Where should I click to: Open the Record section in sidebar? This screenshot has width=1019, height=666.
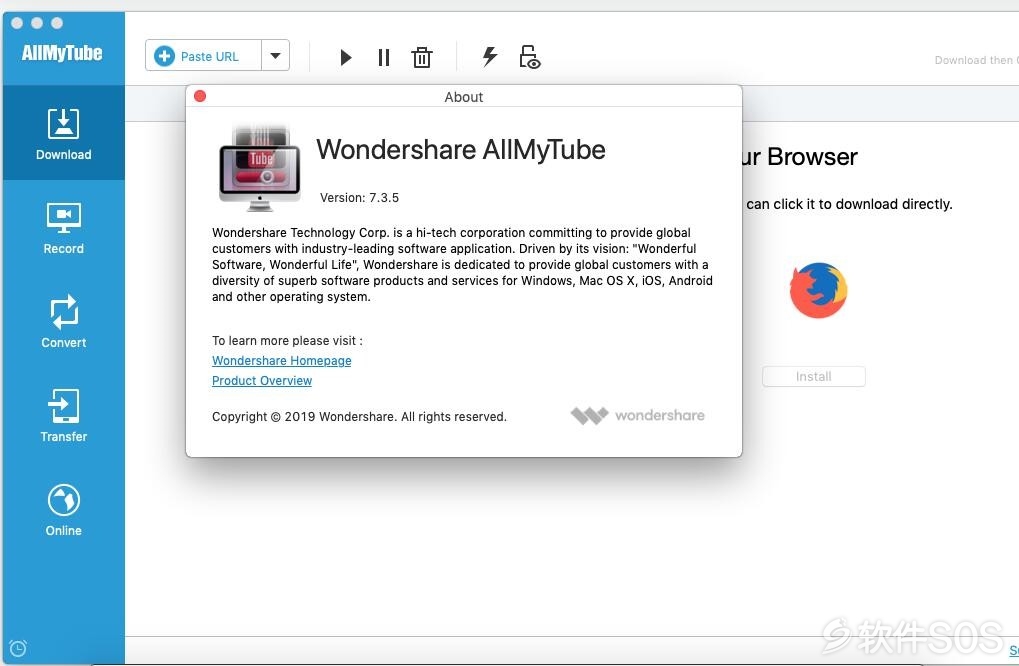(64, 228)
